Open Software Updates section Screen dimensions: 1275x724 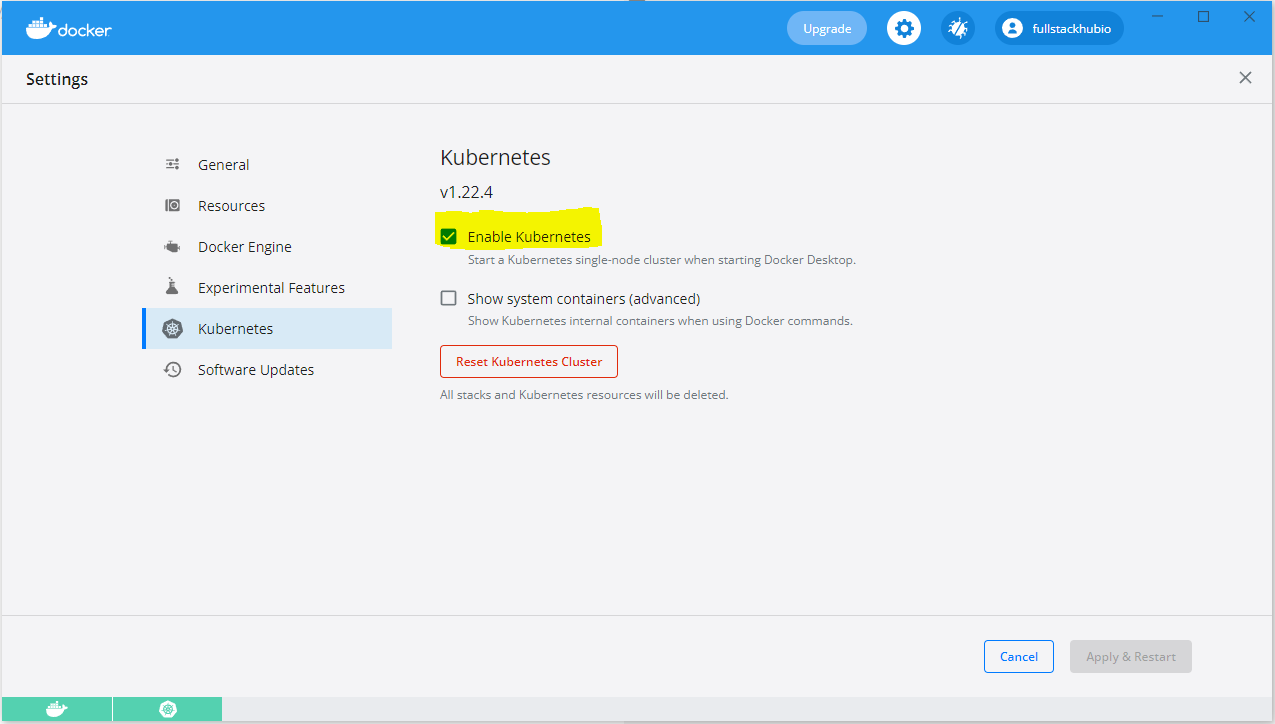pyautogui.click(x=267, y=369)
